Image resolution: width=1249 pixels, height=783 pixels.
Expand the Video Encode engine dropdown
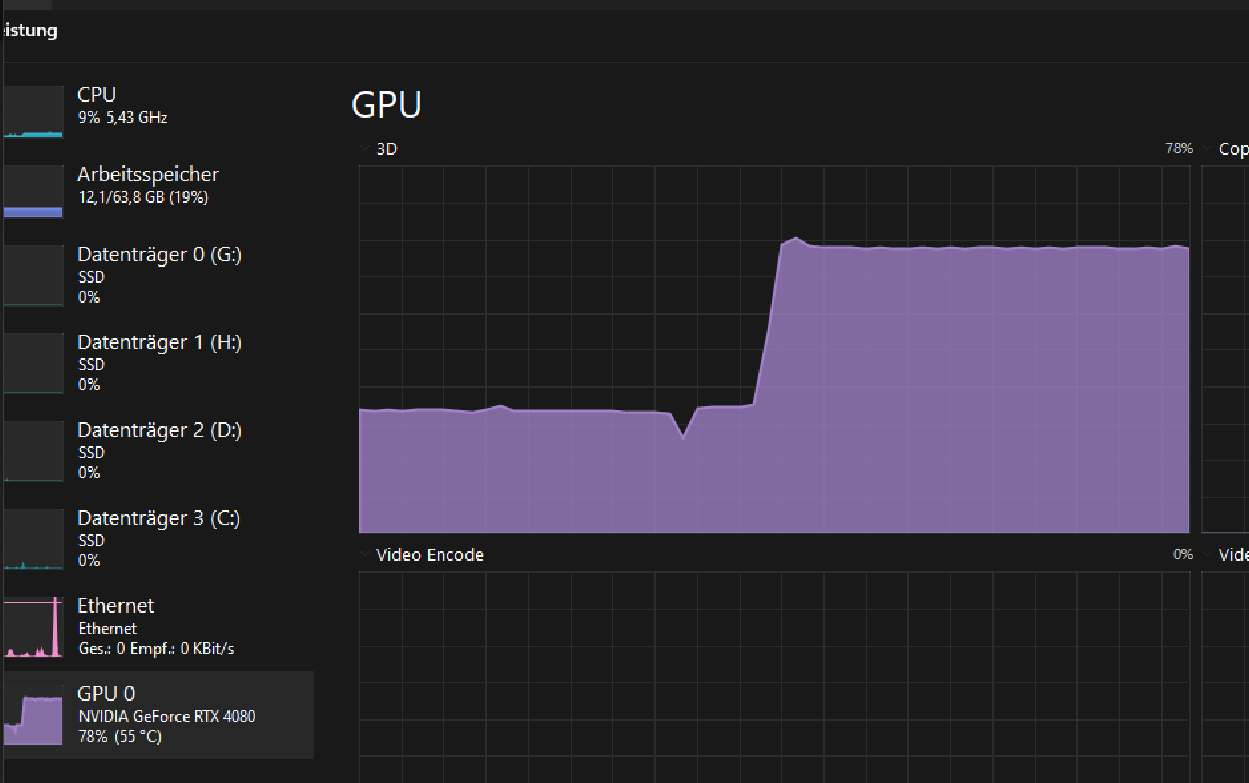[365, 555]
